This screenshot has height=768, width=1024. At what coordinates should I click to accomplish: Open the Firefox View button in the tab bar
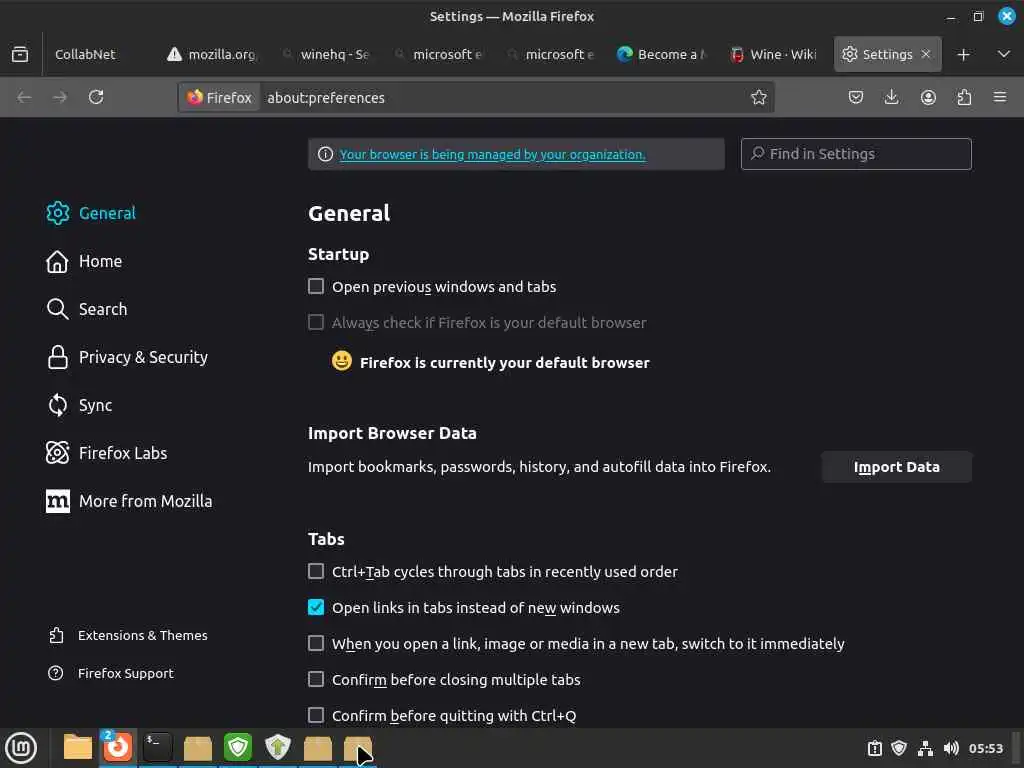pyautogui.click(x=20, y=54)
